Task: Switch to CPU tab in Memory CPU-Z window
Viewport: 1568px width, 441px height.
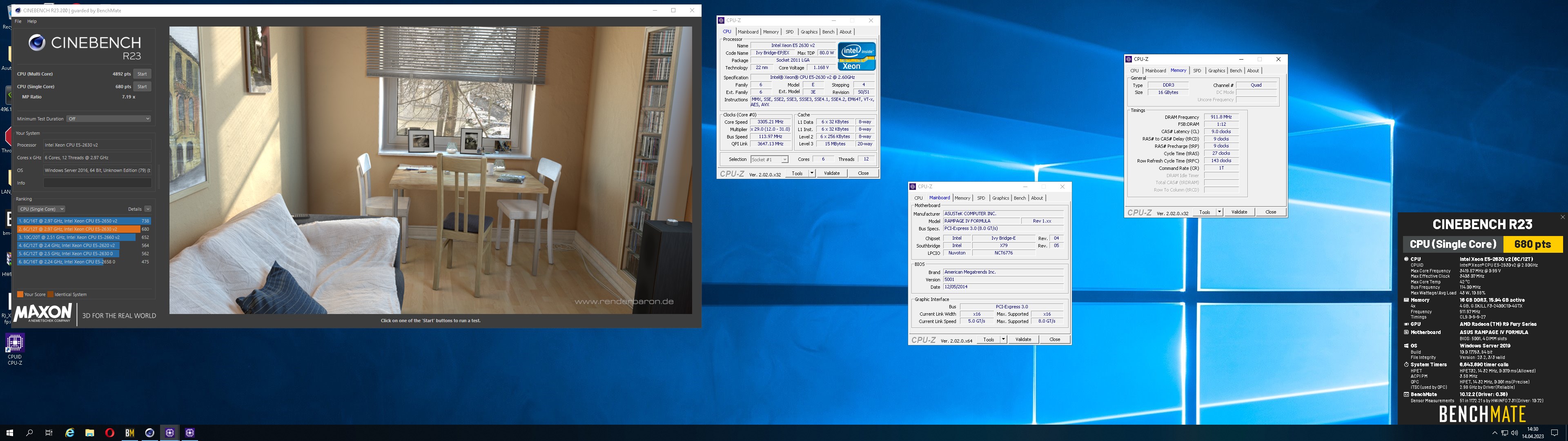Action: [1134, 71]
